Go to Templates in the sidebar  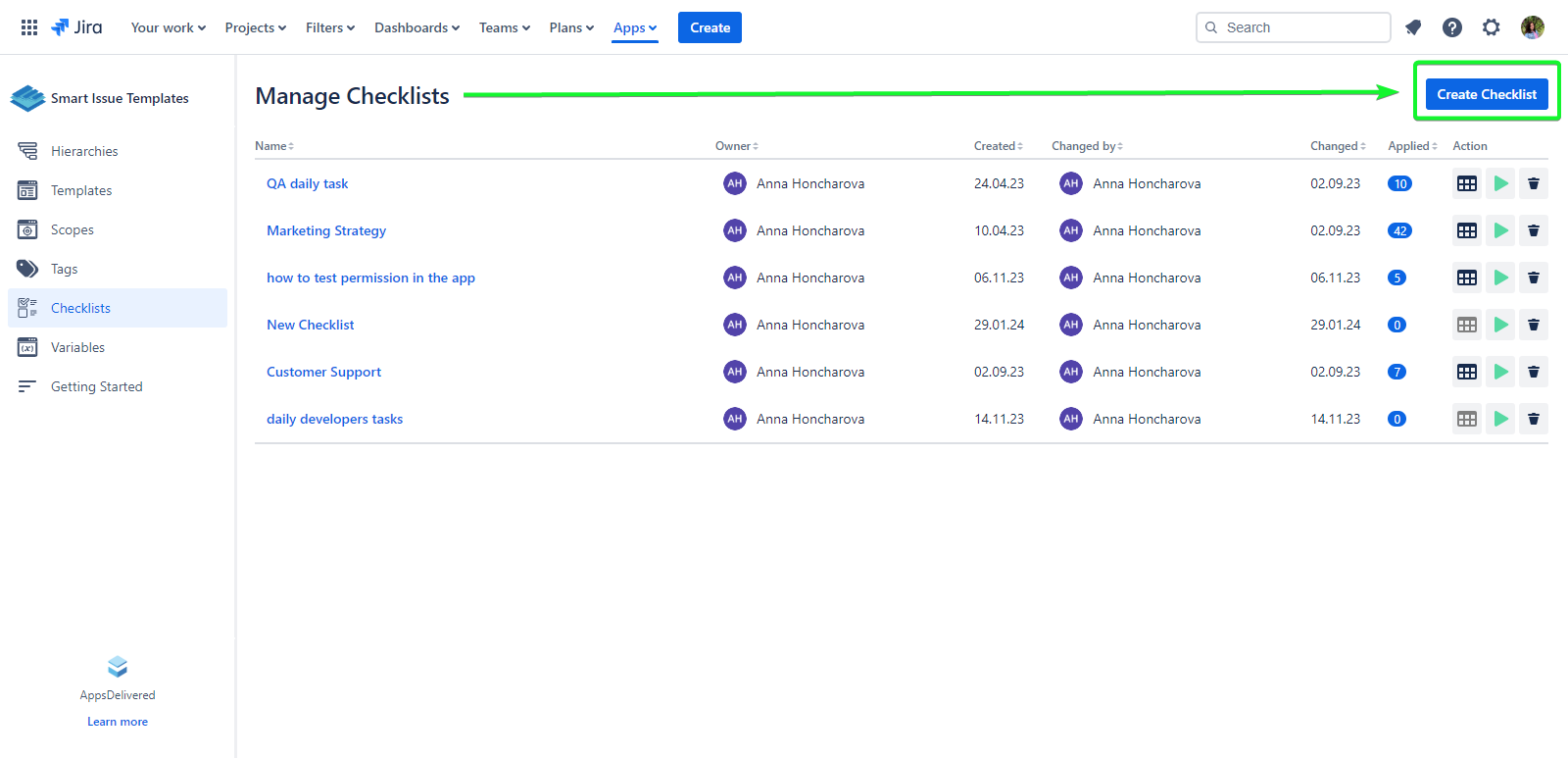(81, 190)
